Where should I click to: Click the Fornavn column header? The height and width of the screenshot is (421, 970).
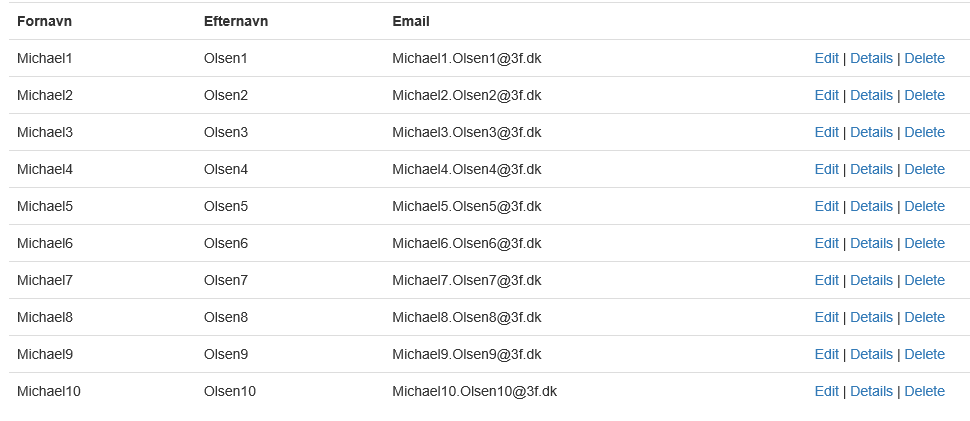tap(45, 21)
